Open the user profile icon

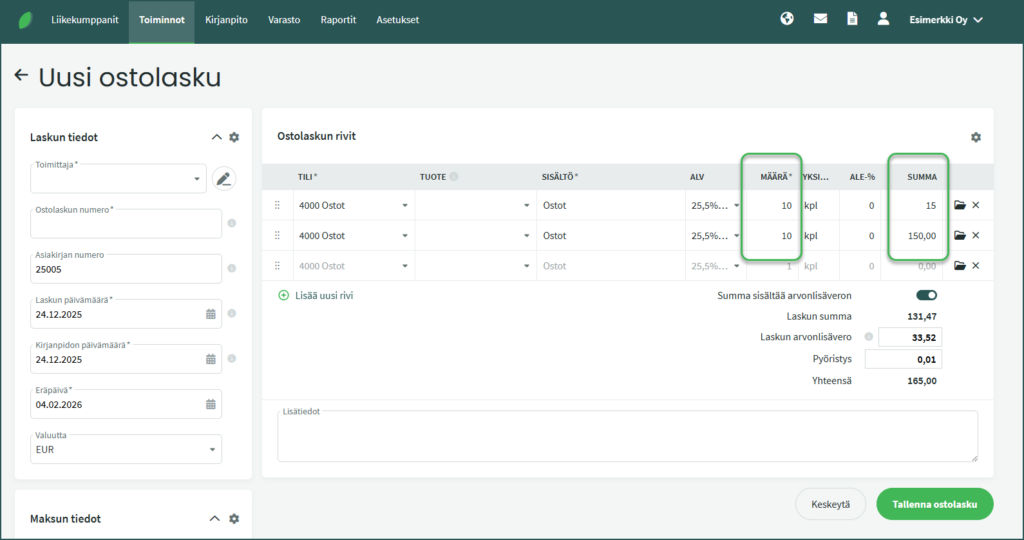coord(883,19)
